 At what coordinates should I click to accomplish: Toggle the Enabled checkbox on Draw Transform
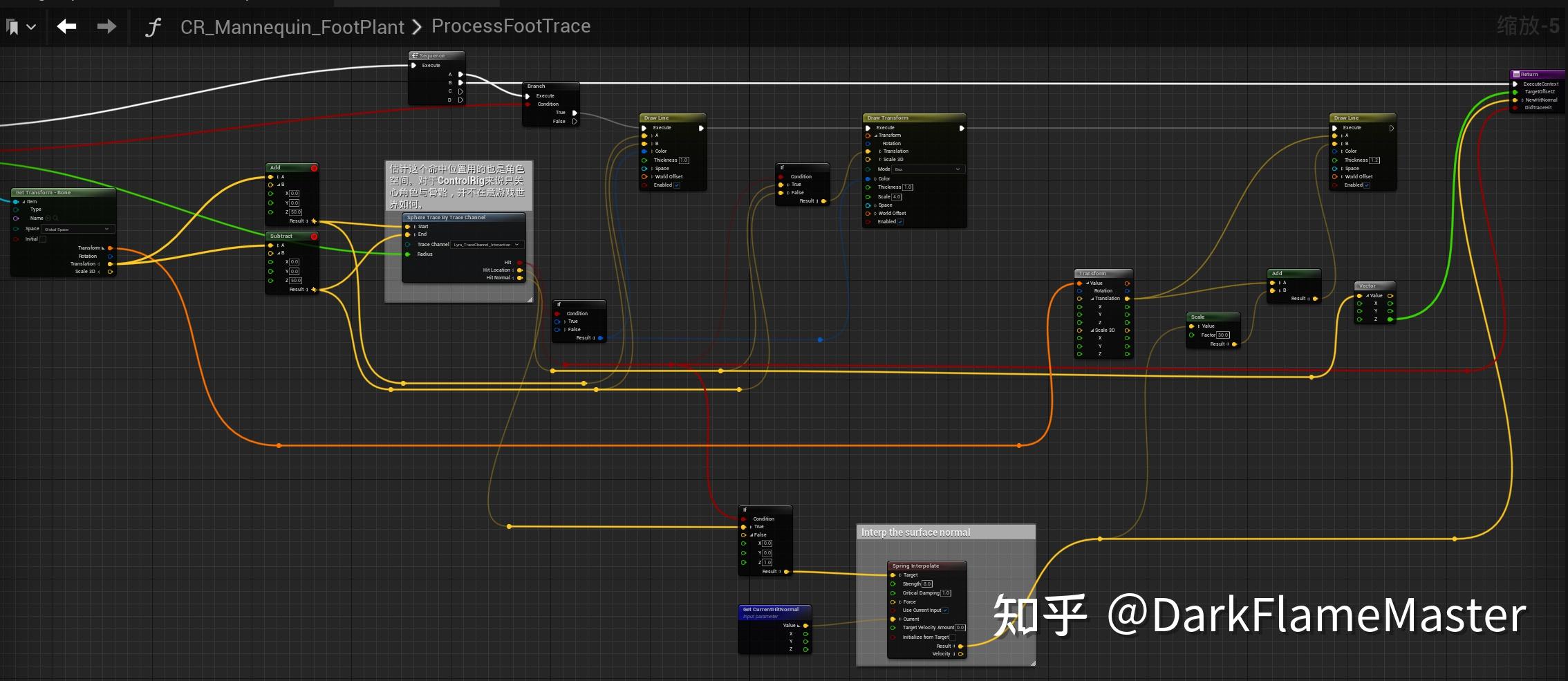(x=900, y=222)
